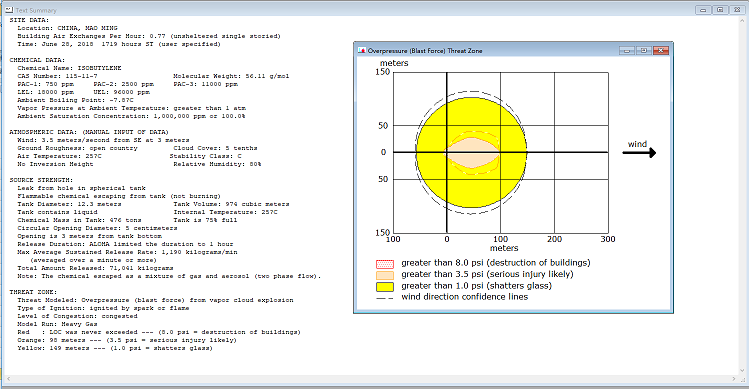Close the Text Summary window
749x389 pixels.
(737, 10)
